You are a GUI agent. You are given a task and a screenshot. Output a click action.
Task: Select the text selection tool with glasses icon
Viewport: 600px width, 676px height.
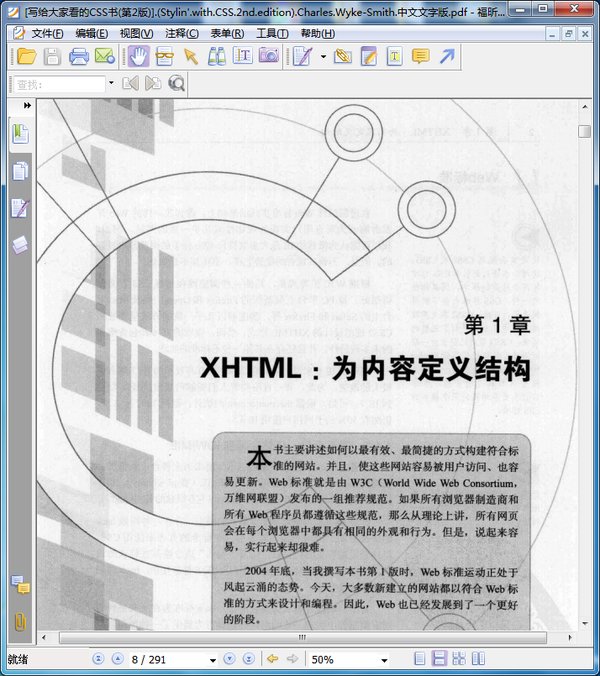pos(164,56)
